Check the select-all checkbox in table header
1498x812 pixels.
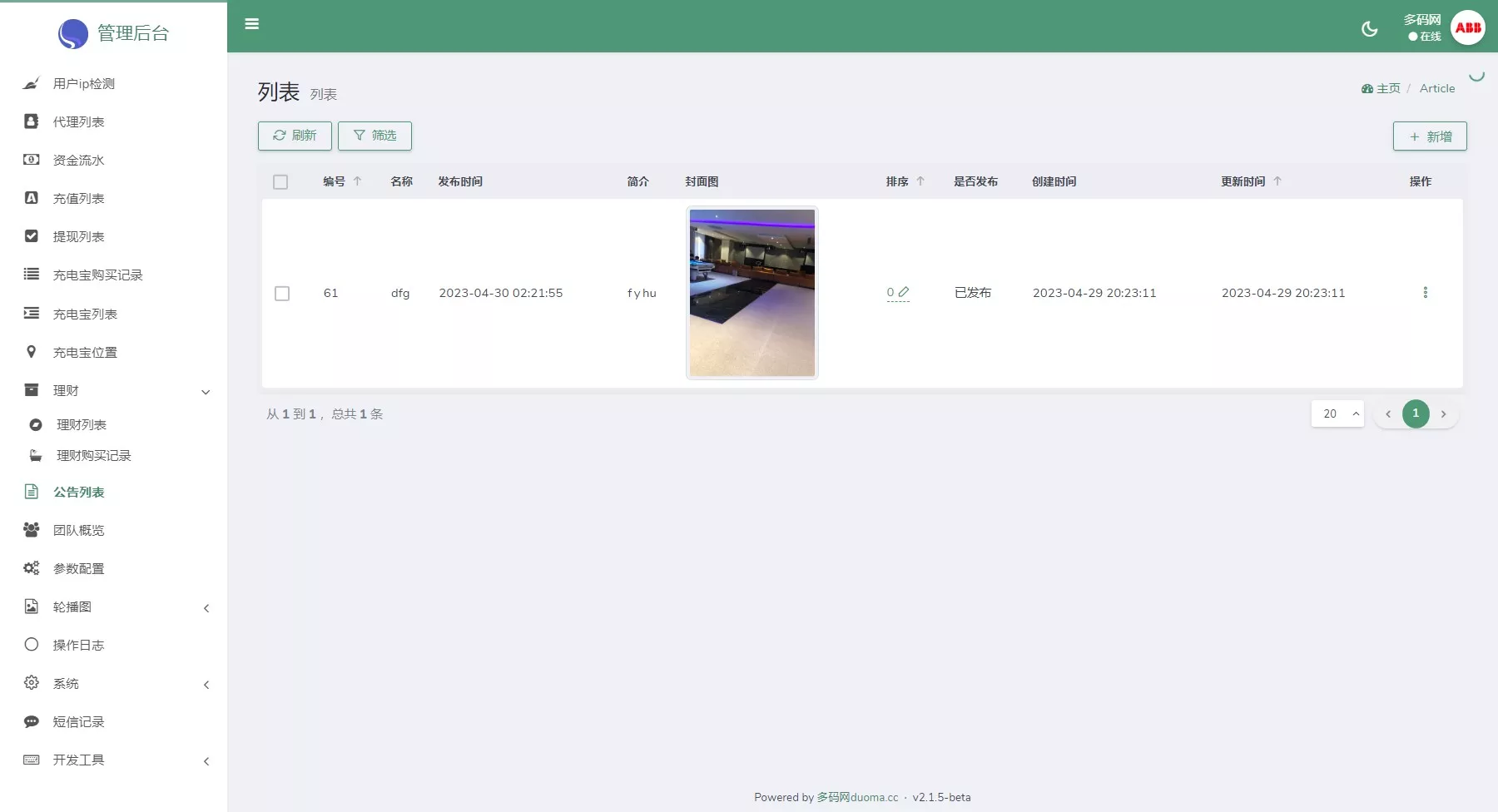(280, 182)
